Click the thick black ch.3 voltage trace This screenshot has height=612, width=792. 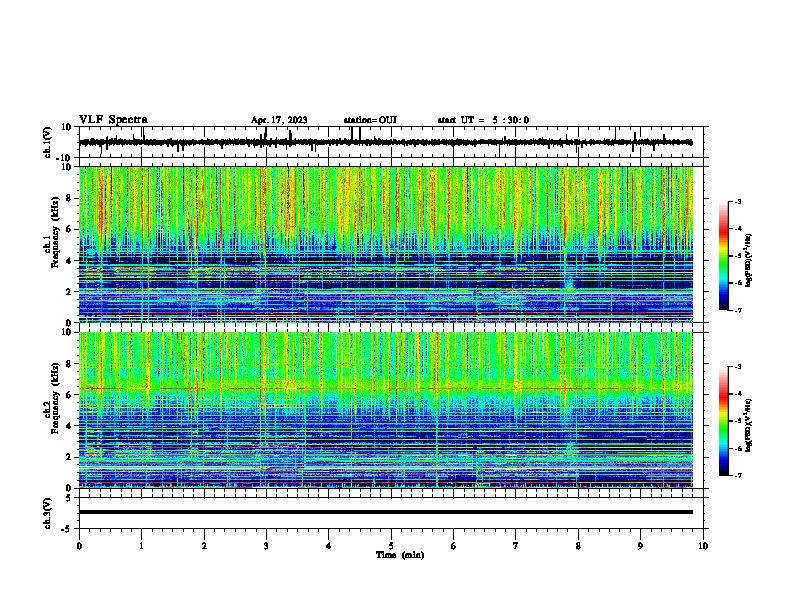386,512
